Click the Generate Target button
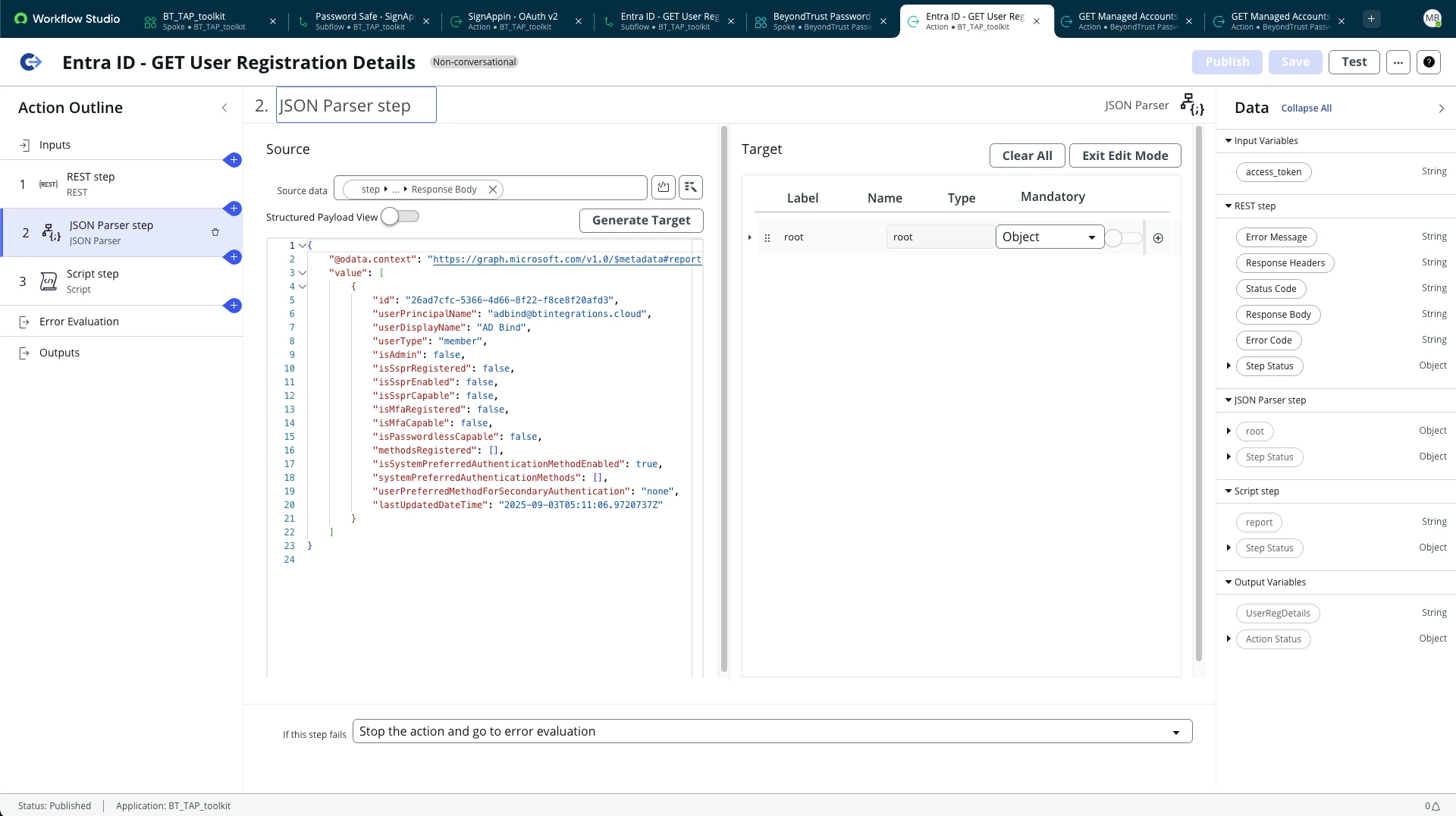Viewport: 1456px width, 816px height. click(x=642, y=221)
